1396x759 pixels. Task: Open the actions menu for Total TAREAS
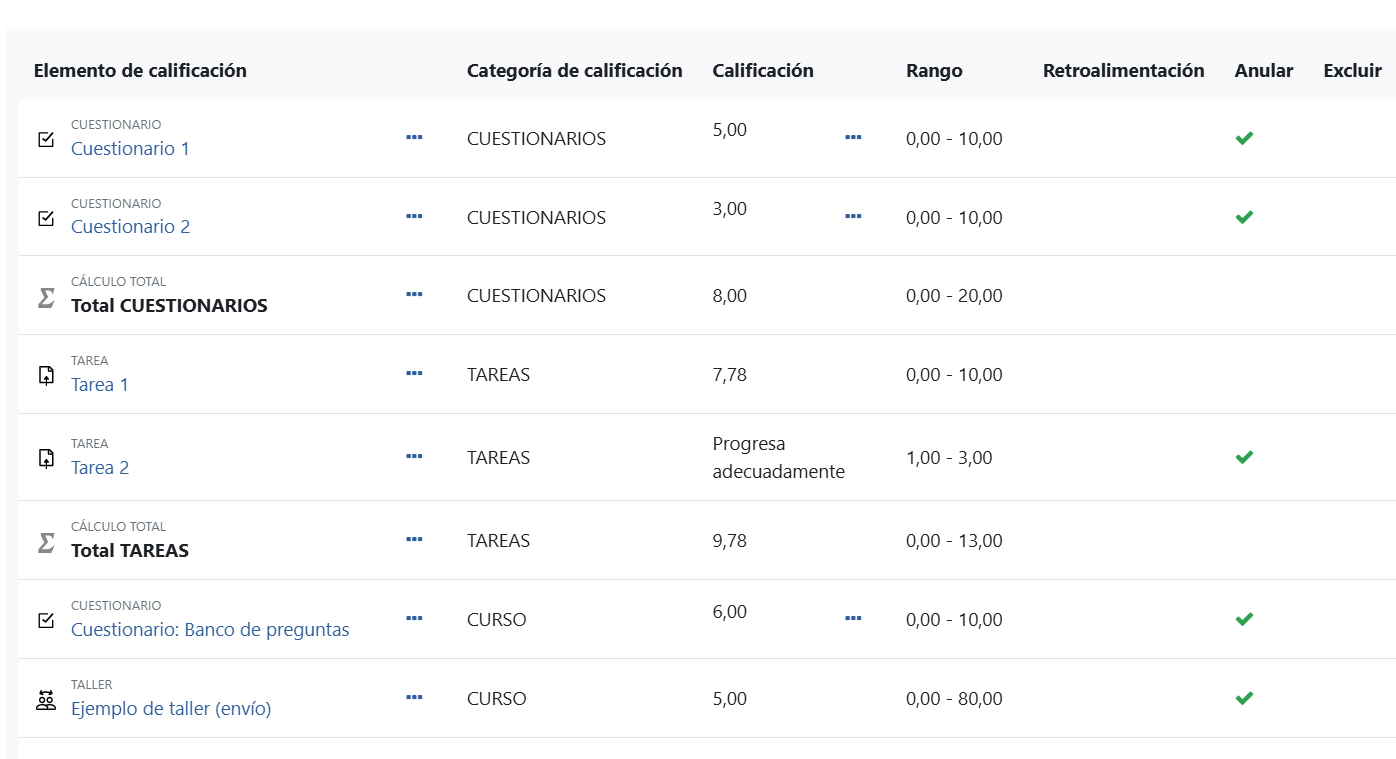(x=414, y=539)
